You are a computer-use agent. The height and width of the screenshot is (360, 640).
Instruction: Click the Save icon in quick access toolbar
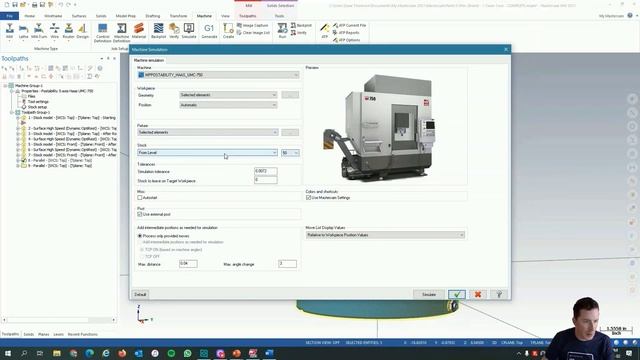(15, 5)
